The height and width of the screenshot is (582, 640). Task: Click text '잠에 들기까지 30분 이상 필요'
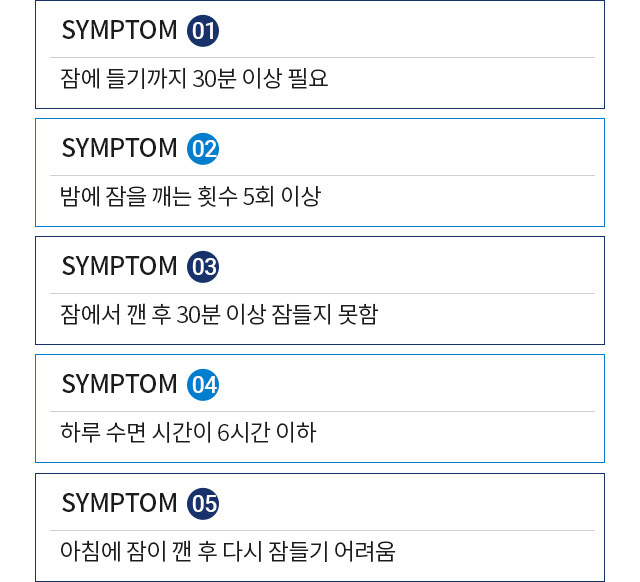(194, 78)
